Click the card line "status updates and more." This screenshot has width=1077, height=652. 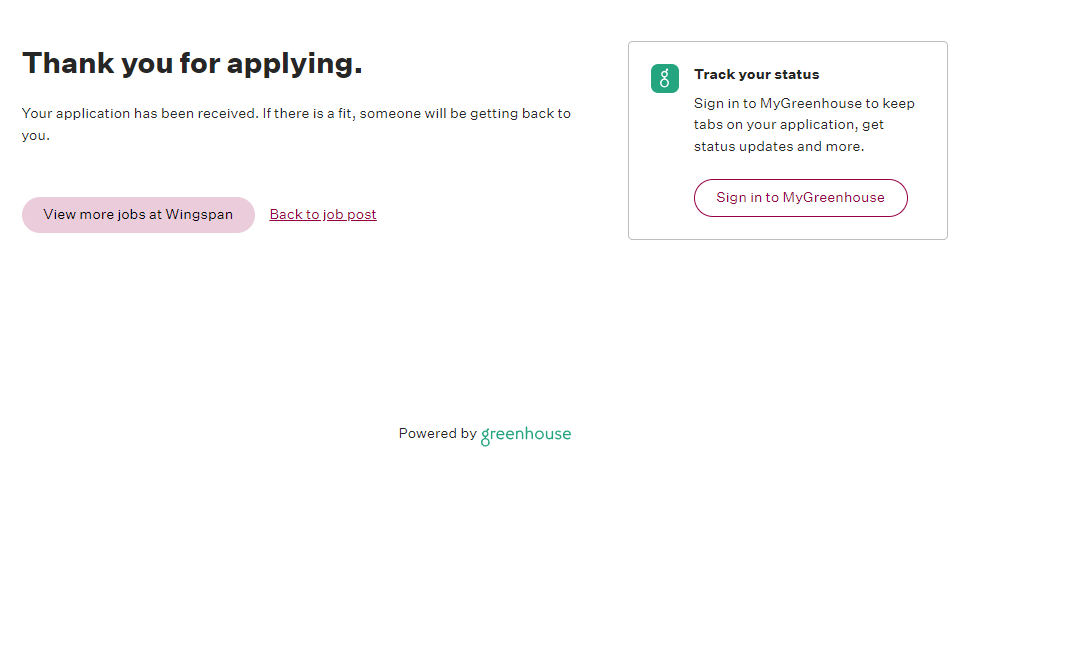coord(779,146)
